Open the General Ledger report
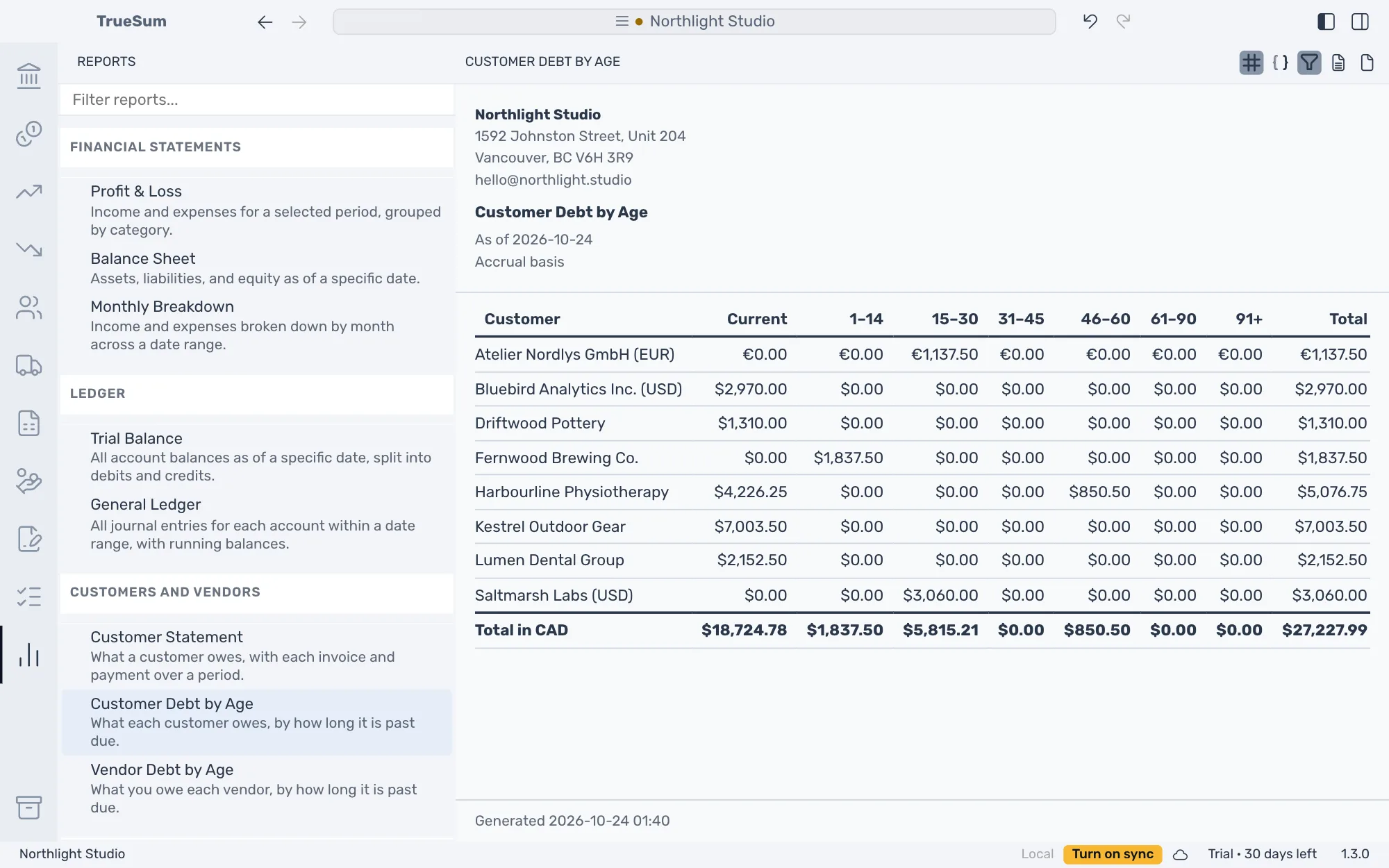This screenshot has height=868, width=1389. pyautogui.click(x=257, y=524)
